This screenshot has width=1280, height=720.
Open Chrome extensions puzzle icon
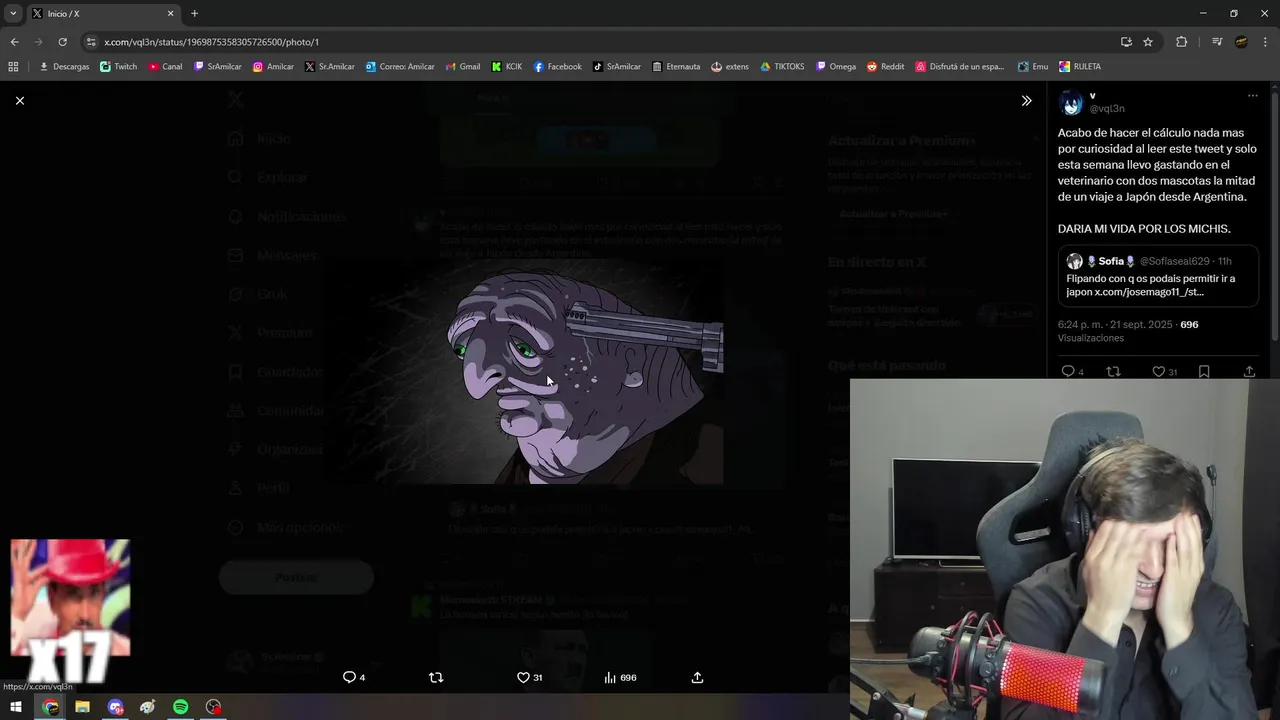click(x=1181, y=42)
